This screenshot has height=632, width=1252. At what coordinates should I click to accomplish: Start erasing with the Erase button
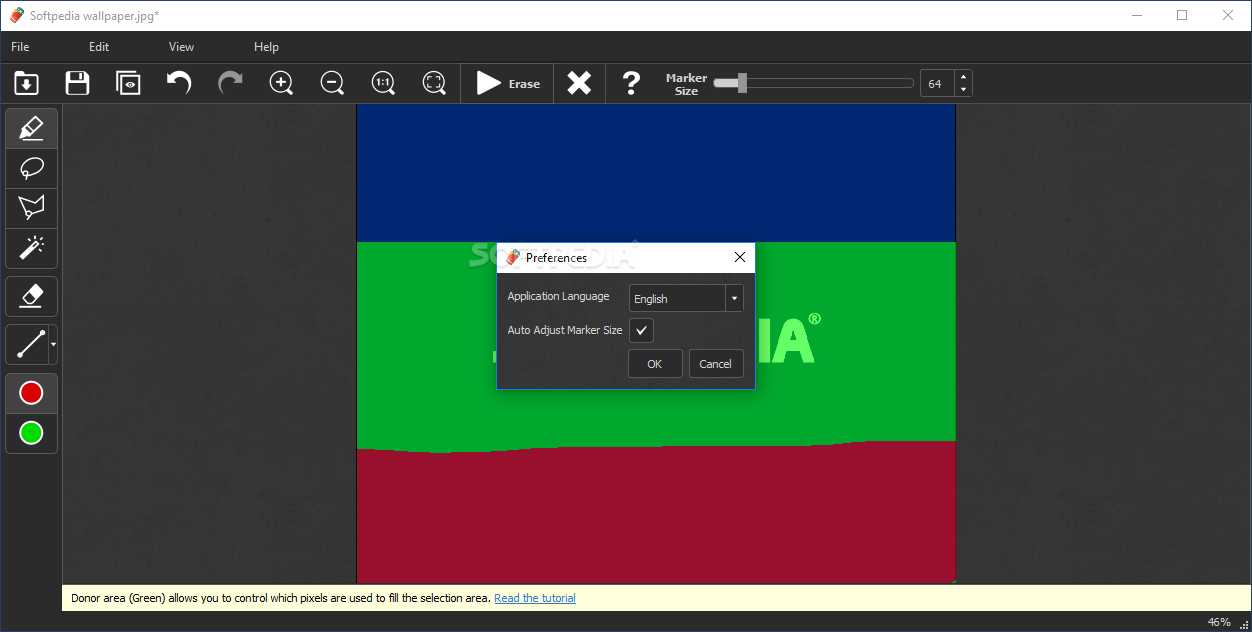click(508, 83)
